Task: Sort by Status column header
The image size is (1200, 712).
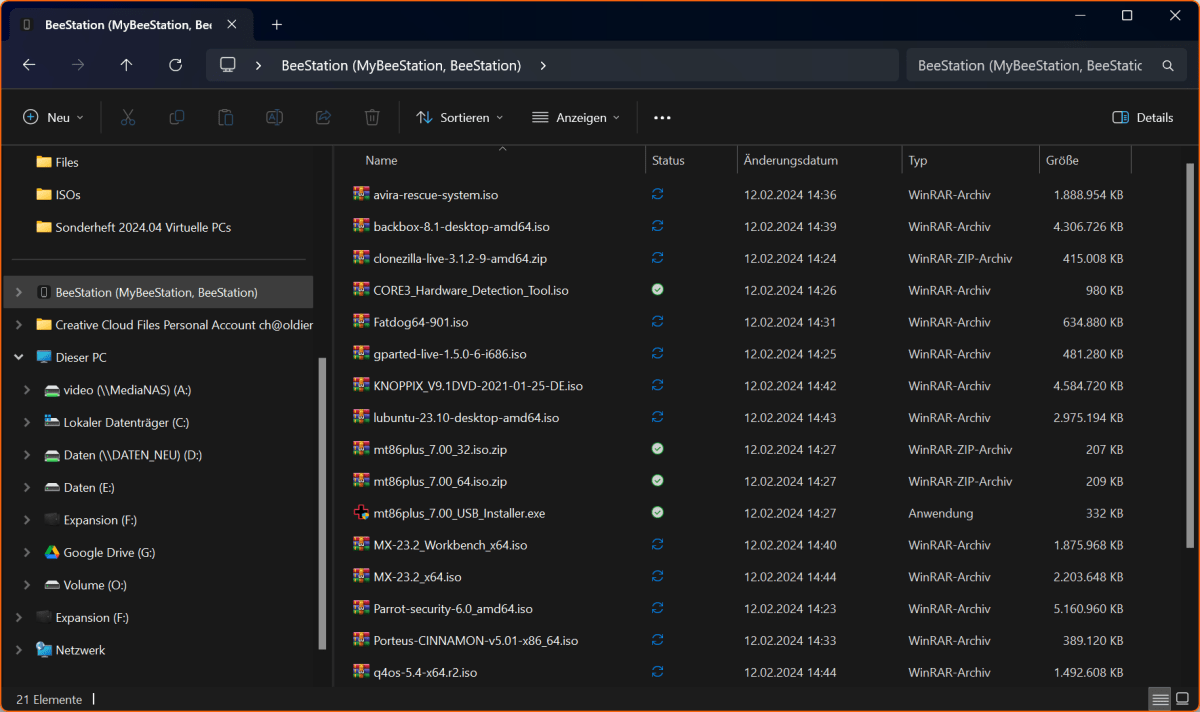Action: pyautogui.click(x=668, y=160)
